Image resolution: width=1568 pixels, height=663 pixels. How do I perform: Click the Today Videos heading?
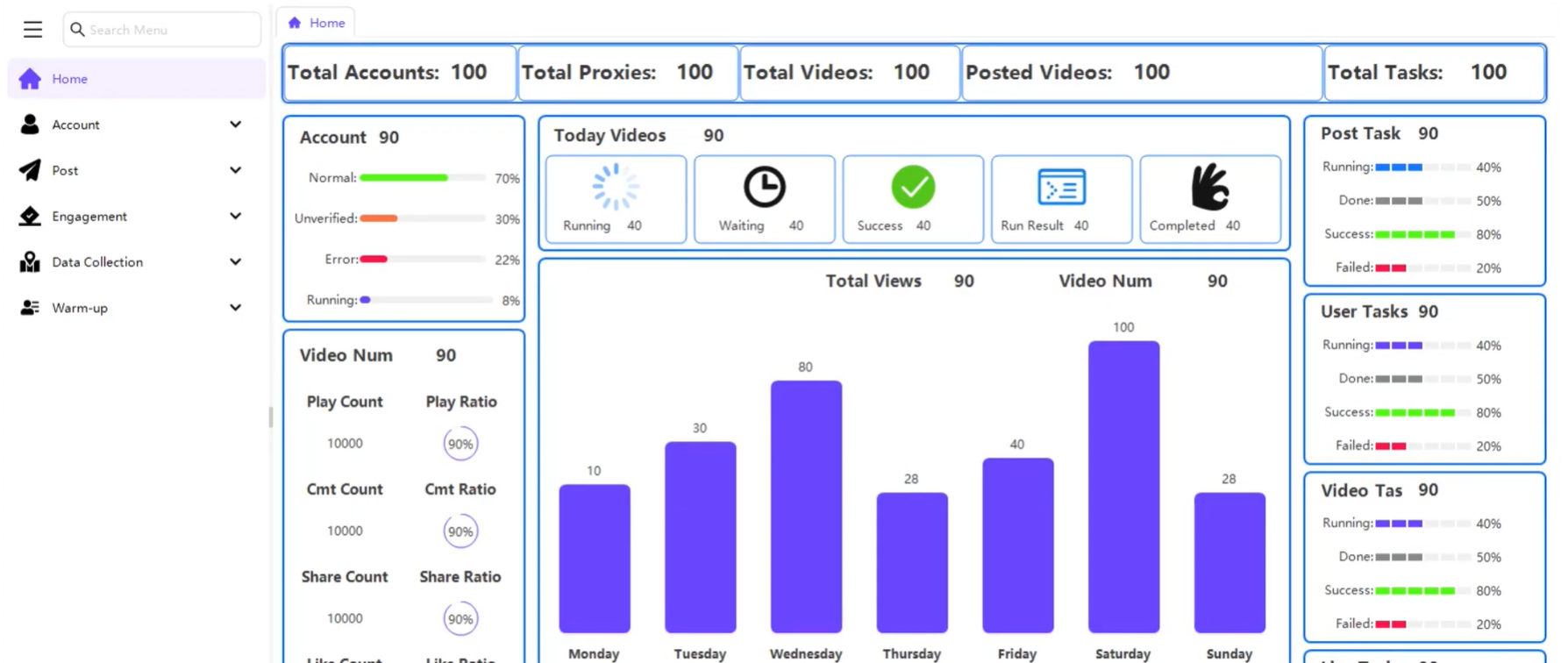click(x=609, y=136)
